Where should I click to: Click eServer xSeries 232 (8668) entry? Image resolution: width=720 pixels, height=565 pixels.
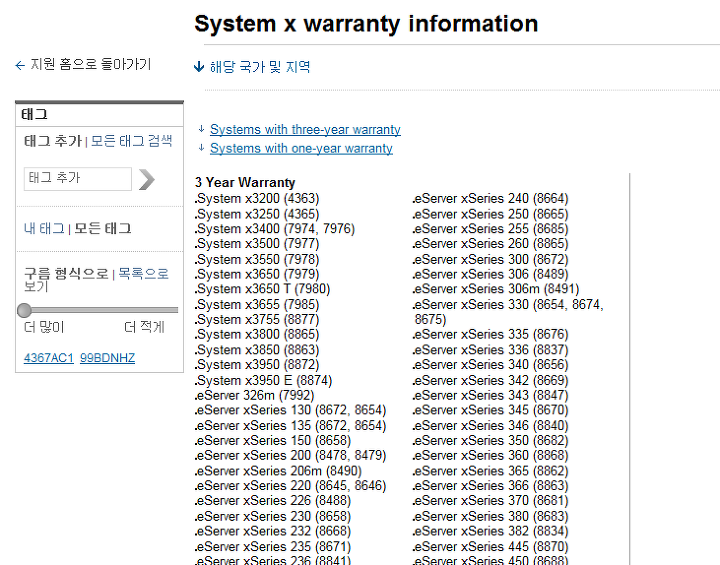tap(273, 531)
